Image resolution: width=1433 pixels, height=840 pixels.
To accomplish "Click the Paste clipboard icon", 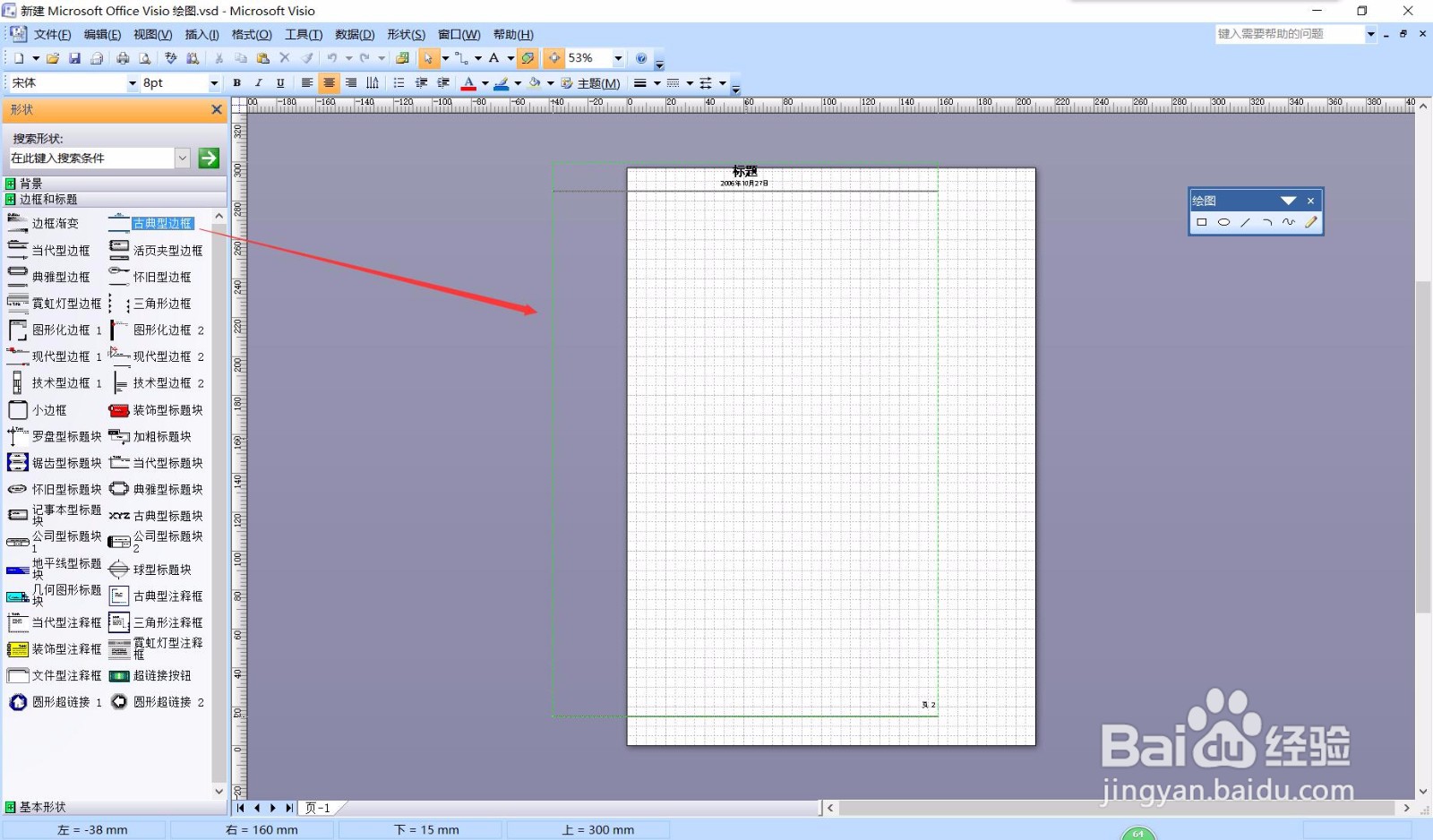I will pyautogui.click(x=262, y=58).
